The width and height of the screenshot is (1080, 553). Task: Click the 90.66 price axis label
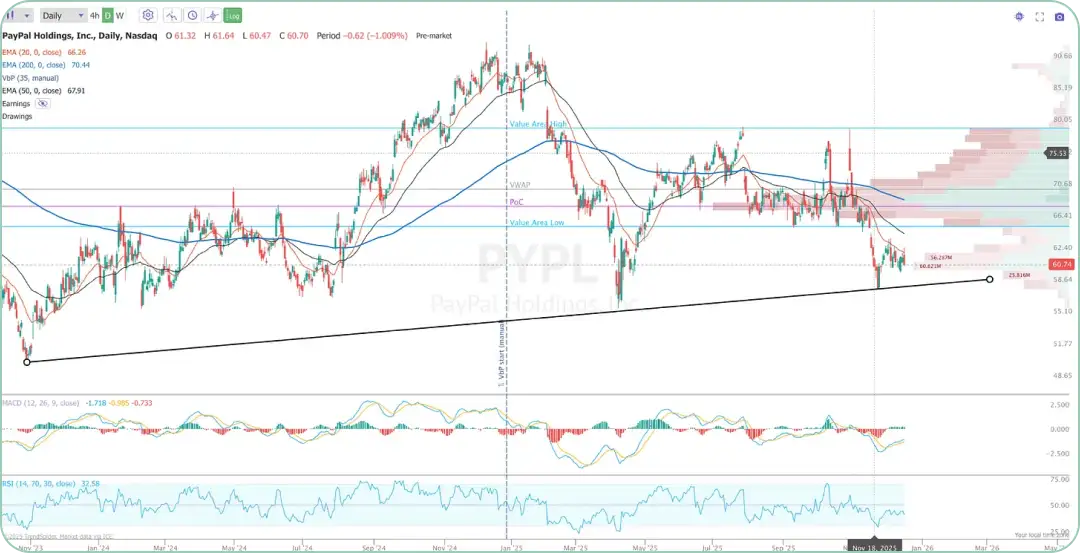click(1062, 56)
